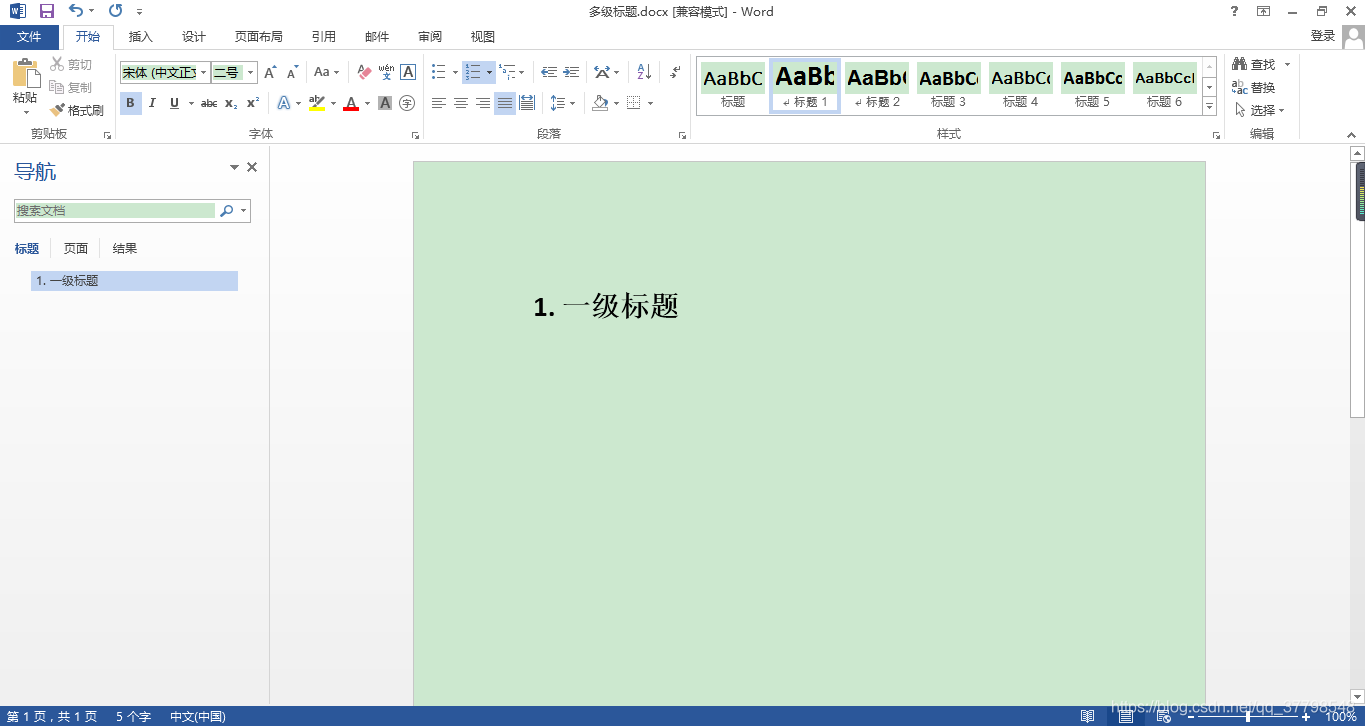Open the Select (选择) dropdown in editing group
1365x726 pixels.
[1259, 110]
